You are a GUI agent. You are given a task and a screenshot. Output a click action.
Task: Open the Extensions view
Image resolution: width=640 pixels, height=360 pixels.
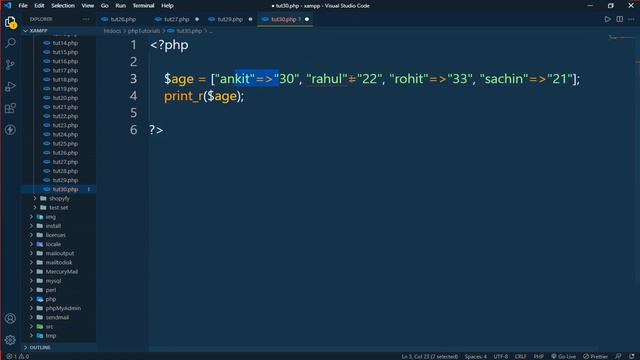pos(11,108)
